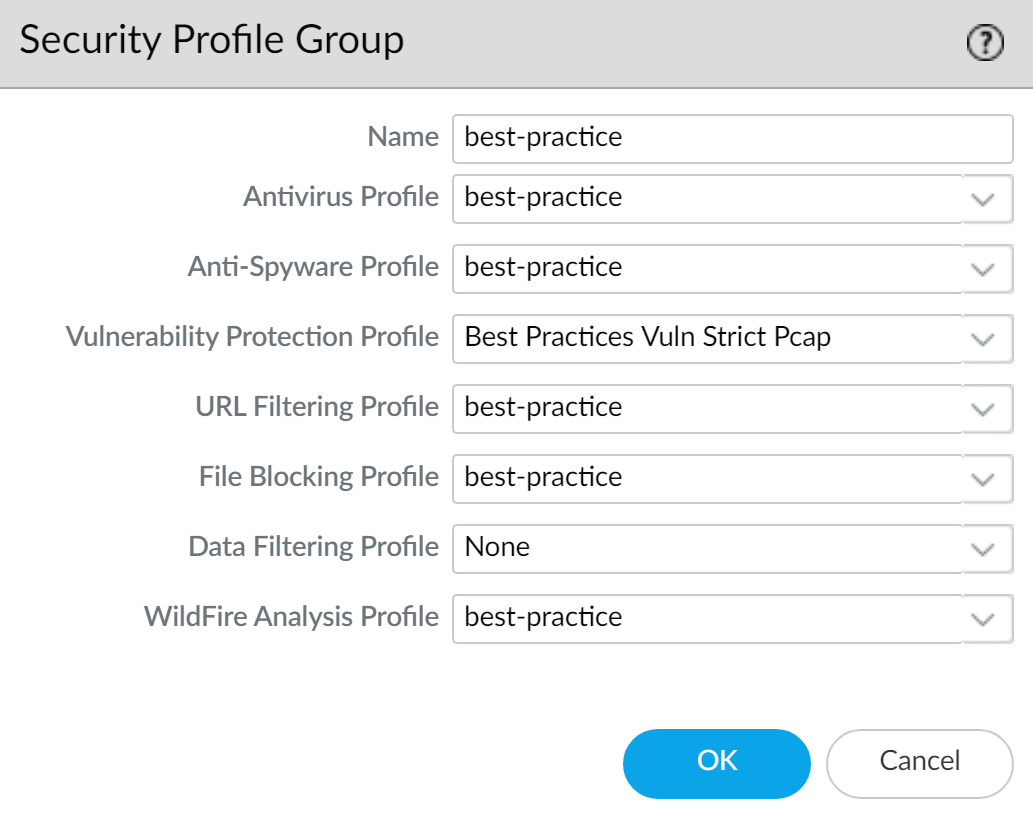Open the File Blocking Profile chevron
The image size is (1033, 835).
(983, 479)
